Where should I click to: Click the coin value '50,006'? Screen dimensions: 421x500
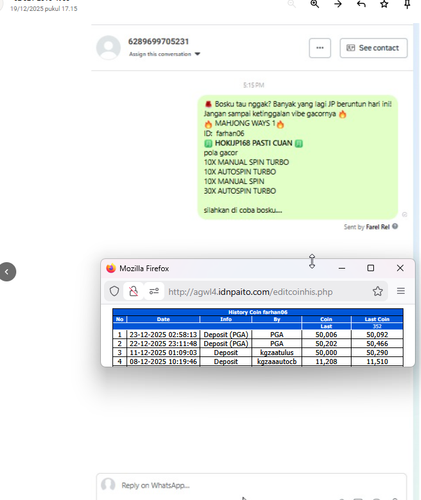click(326, 334)
